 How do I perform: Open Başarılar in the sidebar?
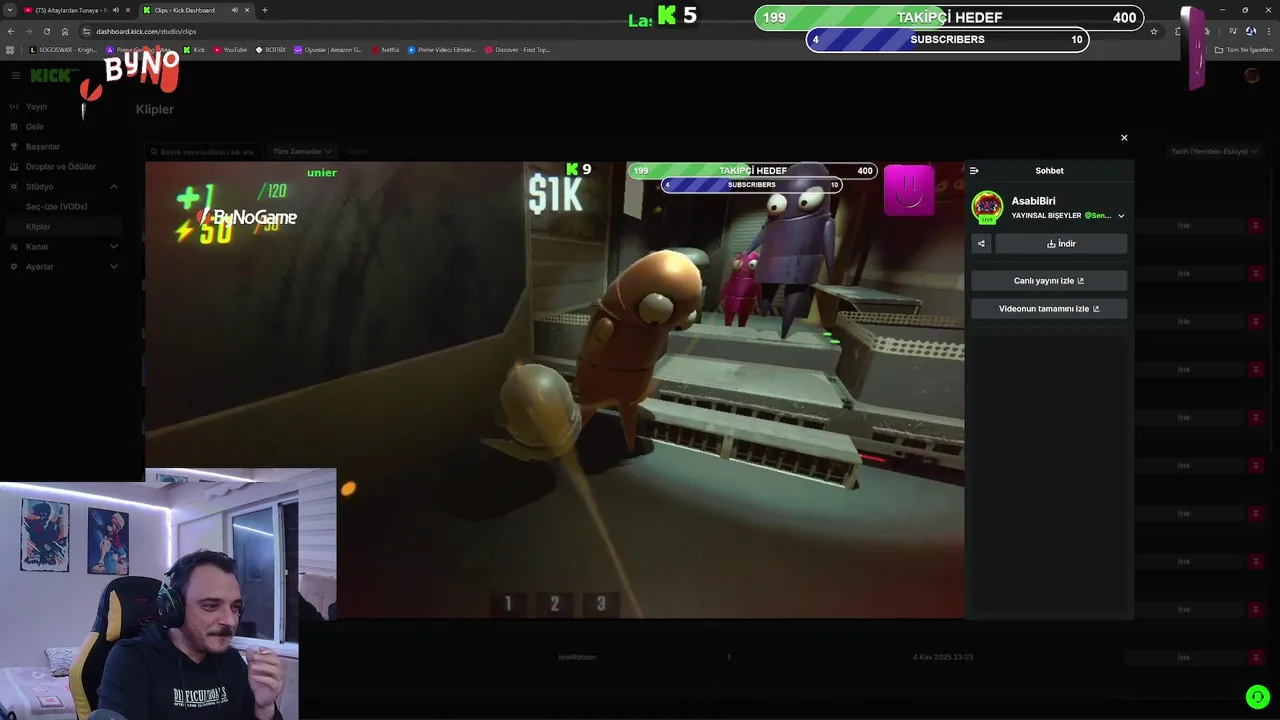[x=43, y=147]
